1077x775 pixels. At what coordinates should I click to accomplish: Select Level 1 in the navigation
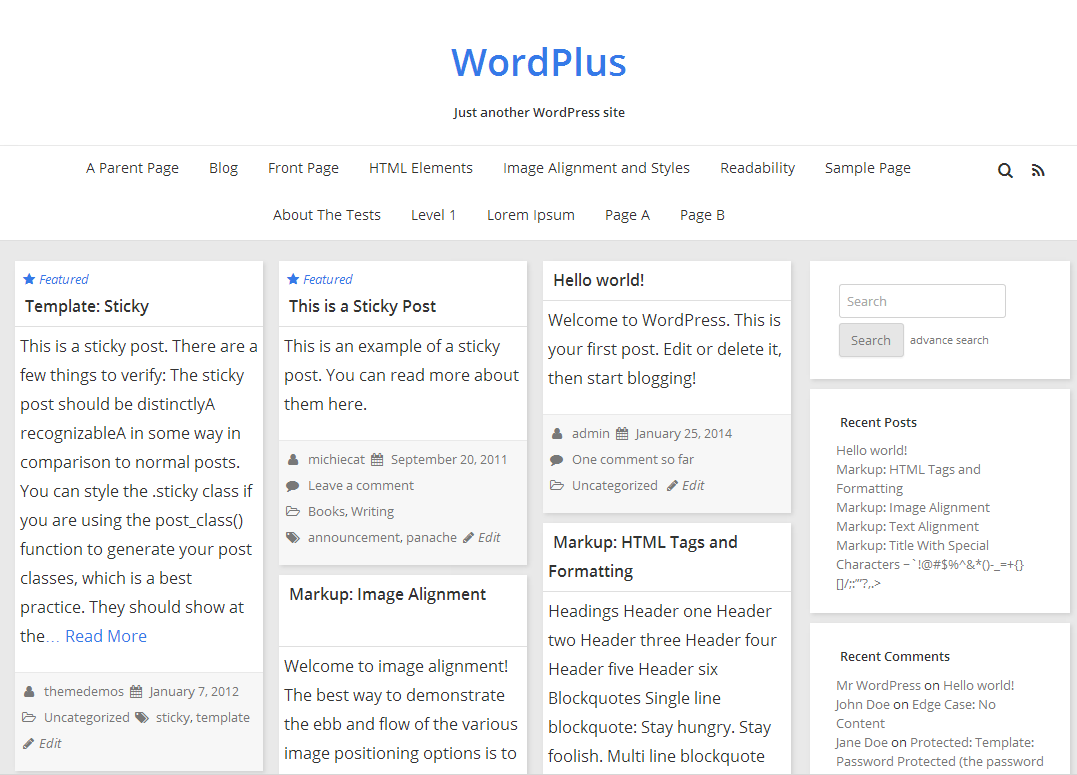433,215
